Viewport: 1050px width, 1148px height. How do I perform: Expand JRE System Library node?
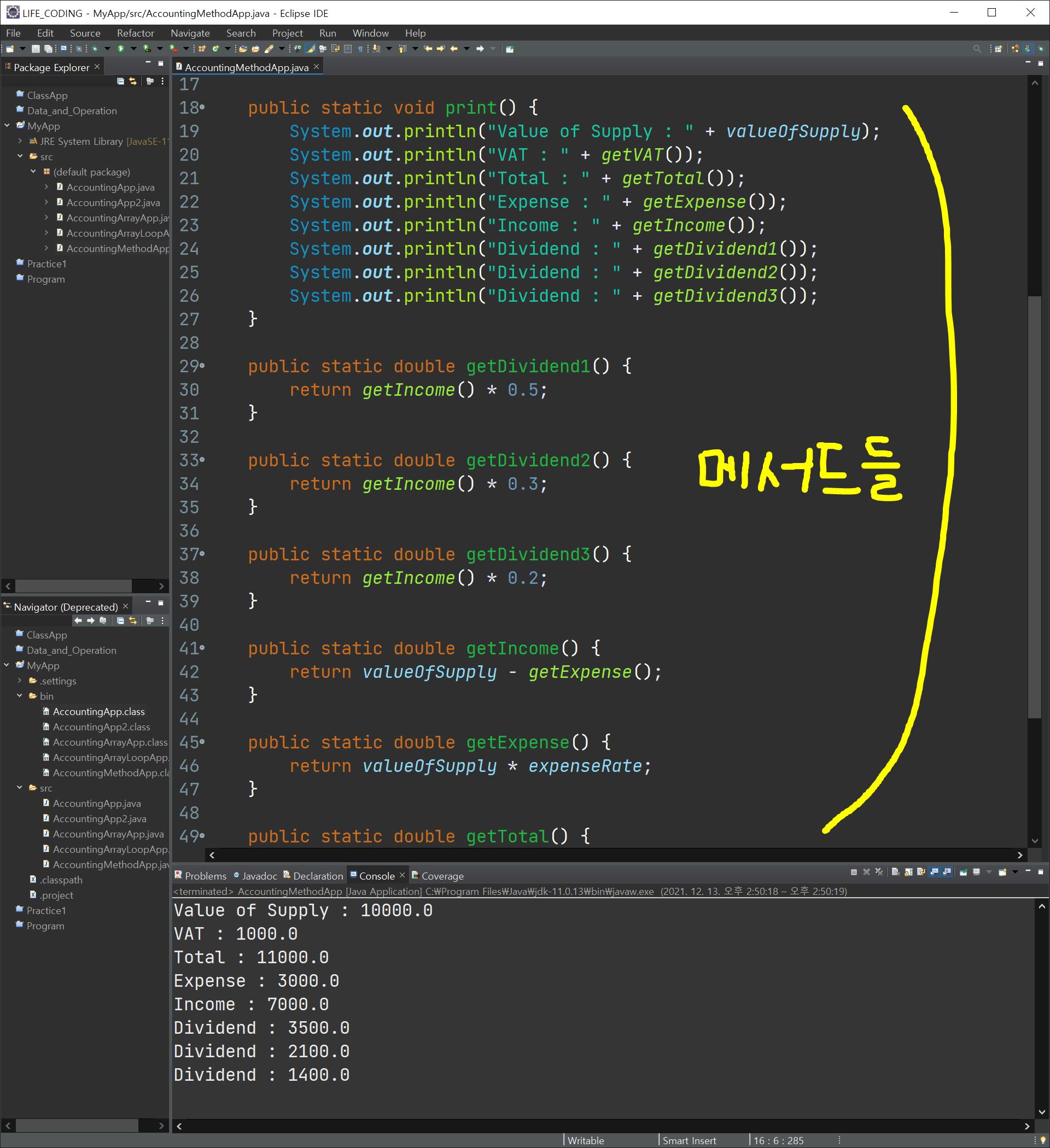(21, 141)
